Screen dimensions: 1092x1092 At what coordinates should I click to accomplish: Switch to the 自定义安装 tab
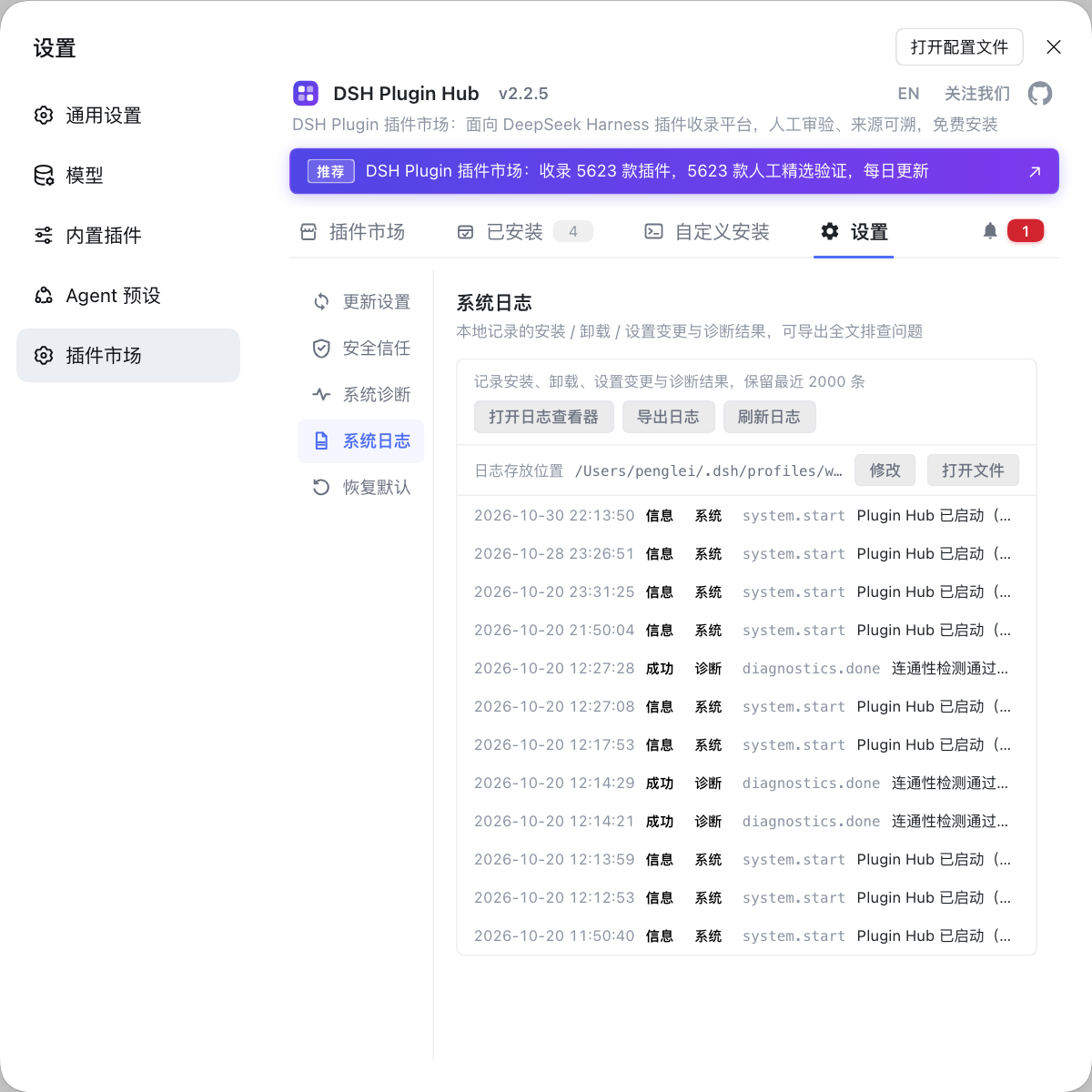click(707, 232)
